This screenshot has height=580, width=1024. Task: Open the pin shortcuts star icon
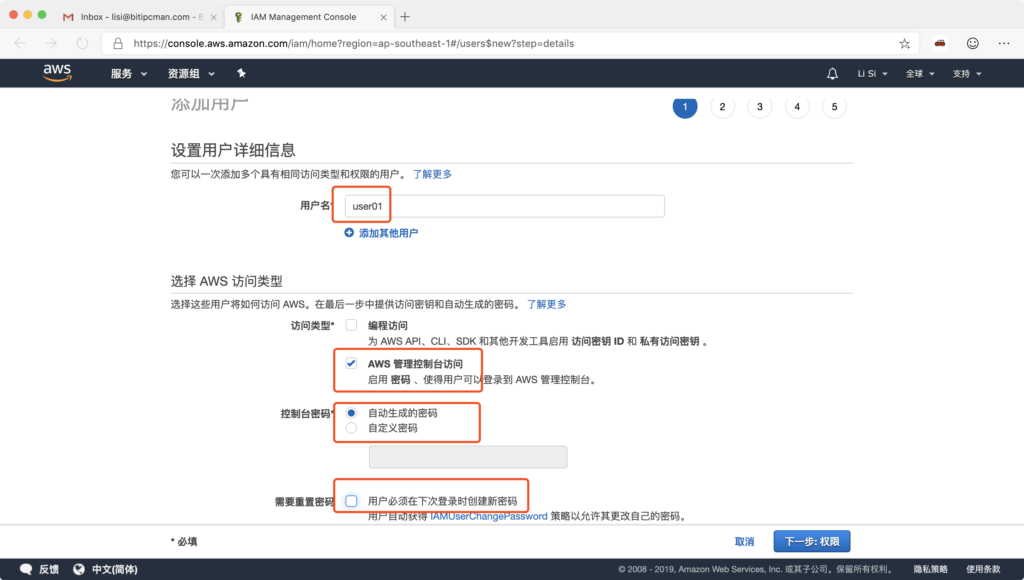tap(241, 73)
